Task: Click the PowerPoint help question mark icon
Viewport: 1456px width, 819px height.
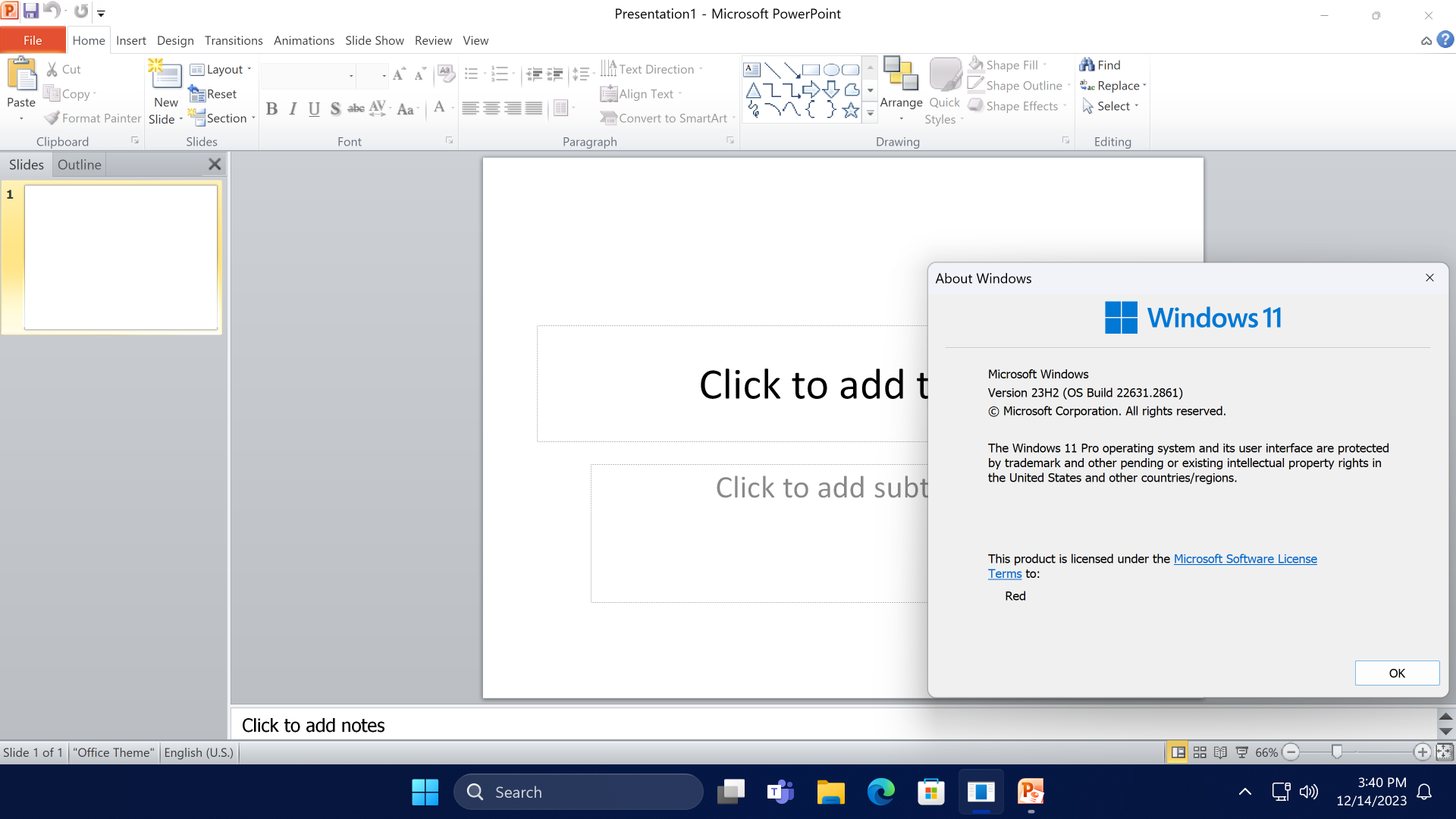Action: coord(1445,40)
